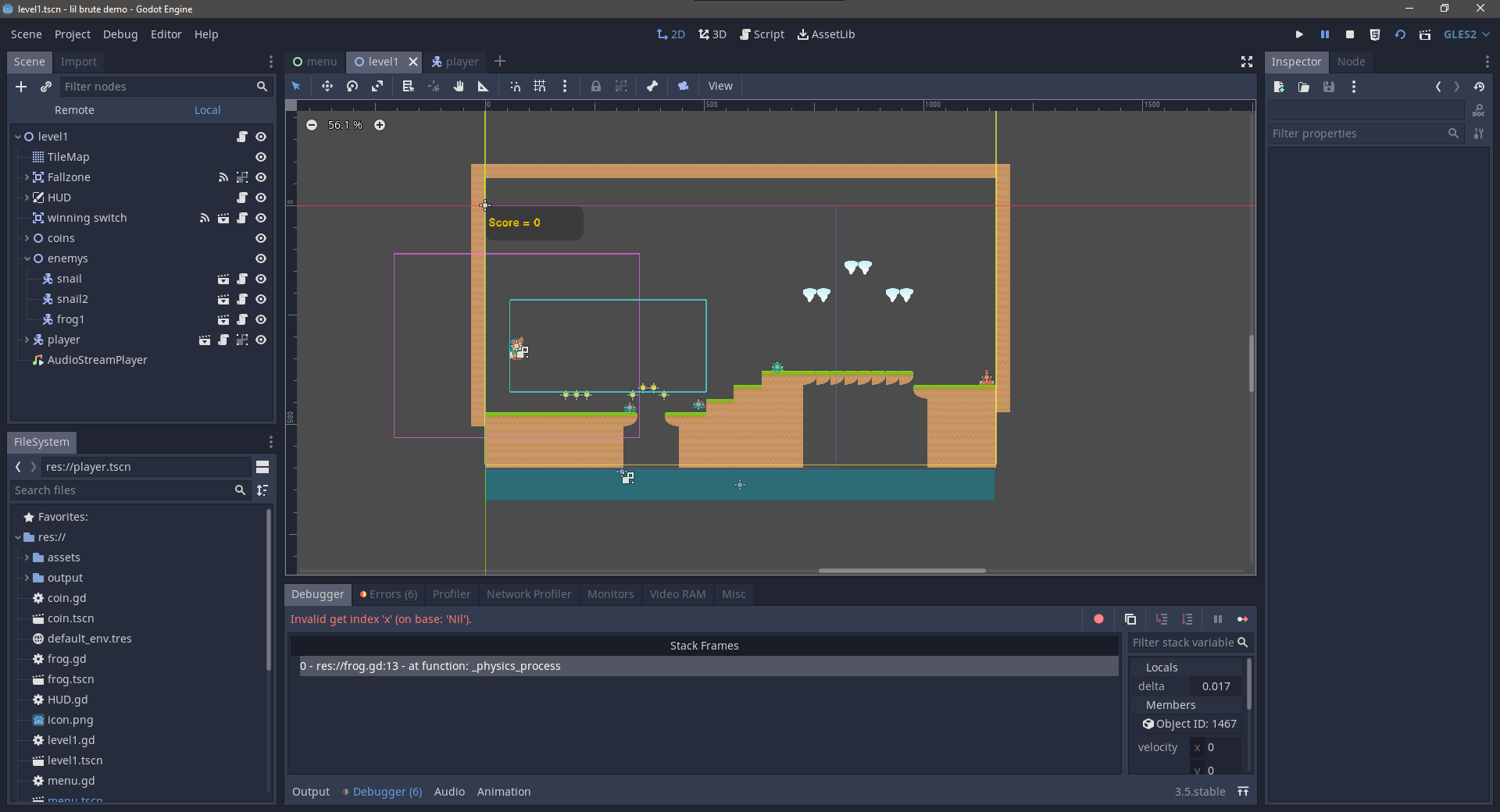Select the Ruler Mode tool
Screen dimensions: 1500x812
coord(483,86)
